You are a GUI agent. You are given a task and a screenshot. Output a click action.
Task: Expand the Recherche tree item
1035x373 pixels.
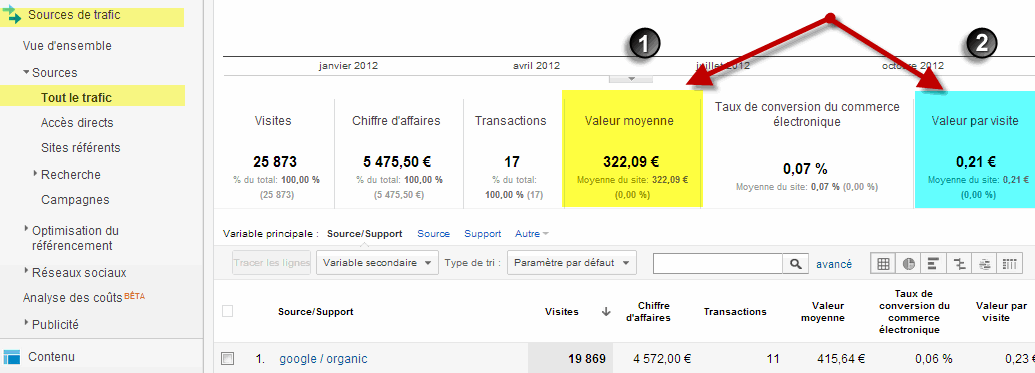(x=35, y=174)
